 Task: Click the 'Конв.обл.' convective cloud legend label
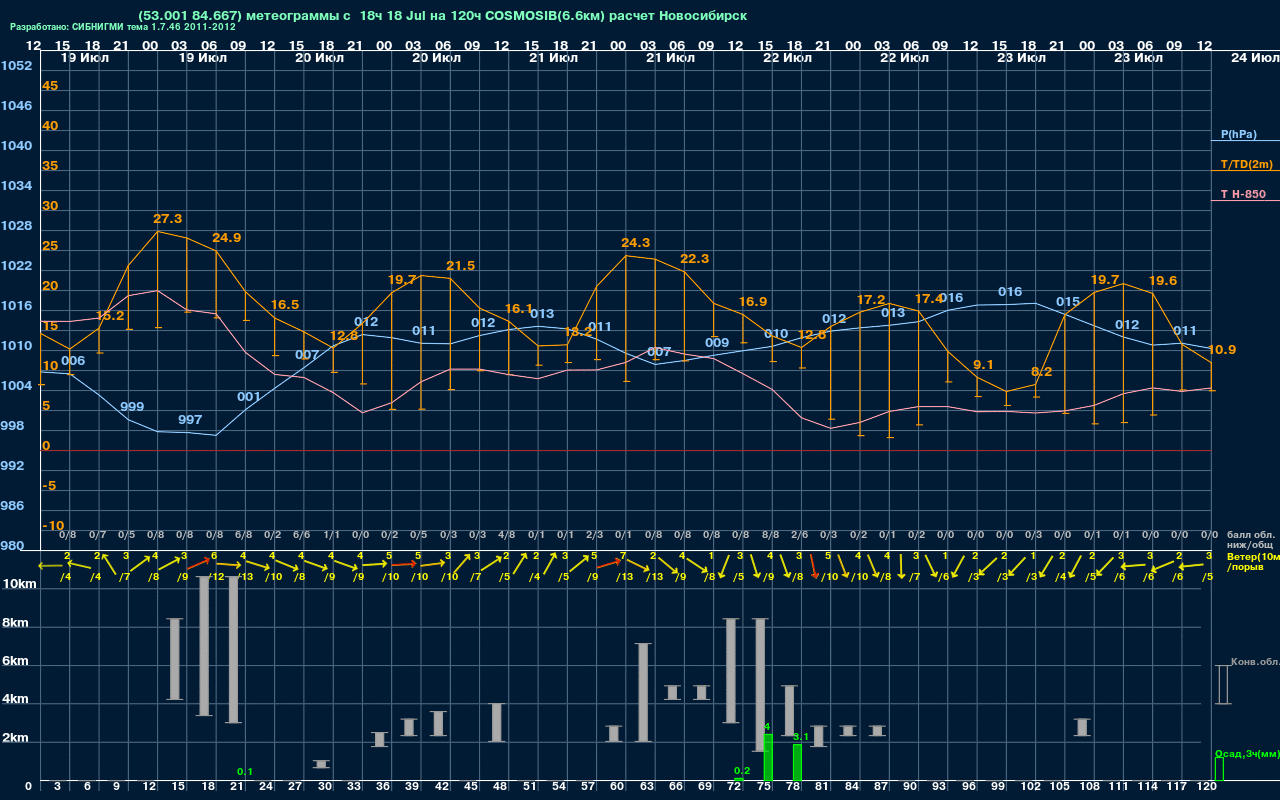tap(1255, 662)
